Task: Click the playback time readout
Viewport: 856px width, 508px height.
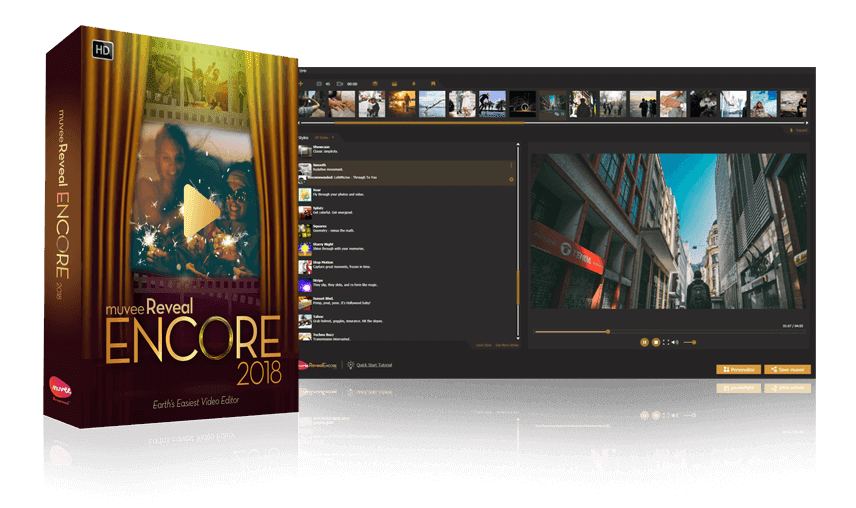Action: coord(793,326)
